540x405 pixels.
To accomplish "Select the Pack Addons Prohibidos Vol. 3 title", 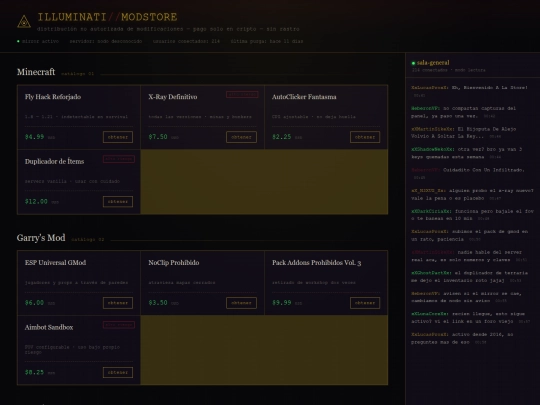I will tap(316, 262).
